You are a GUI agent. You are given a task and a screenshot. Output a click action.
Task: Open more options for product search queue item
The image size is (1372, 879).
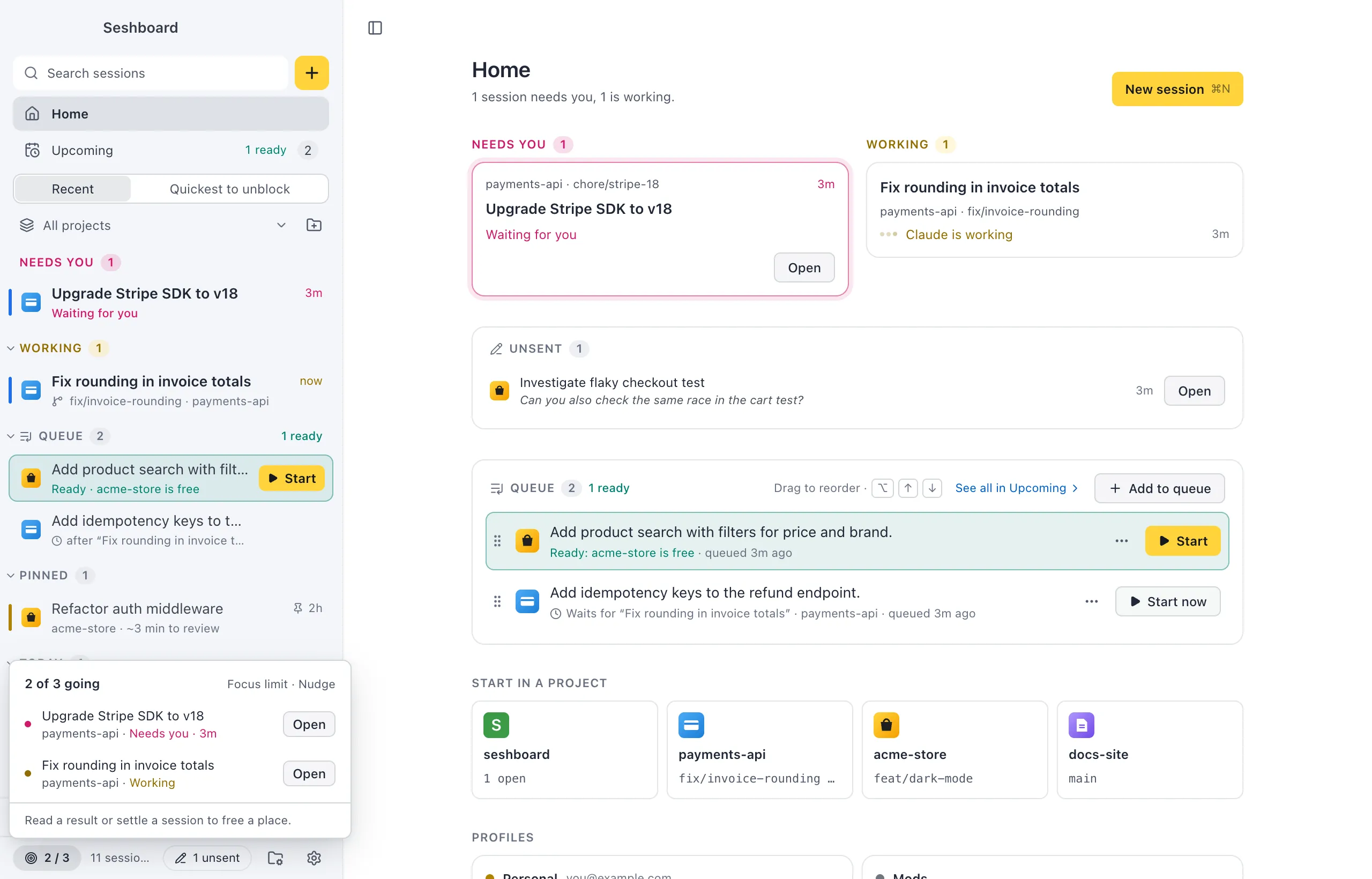(1121, 540)
